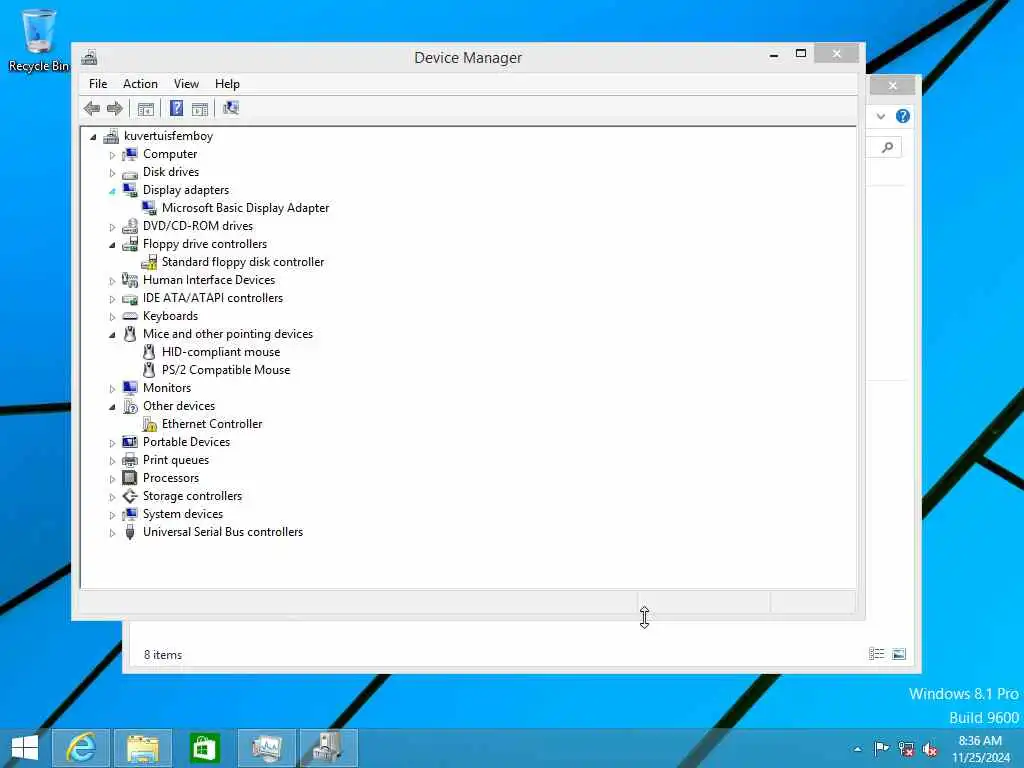Click the Human Interface Devices icon
Viewport: 1024px width, 768px height.
click(x=130, y=280)
